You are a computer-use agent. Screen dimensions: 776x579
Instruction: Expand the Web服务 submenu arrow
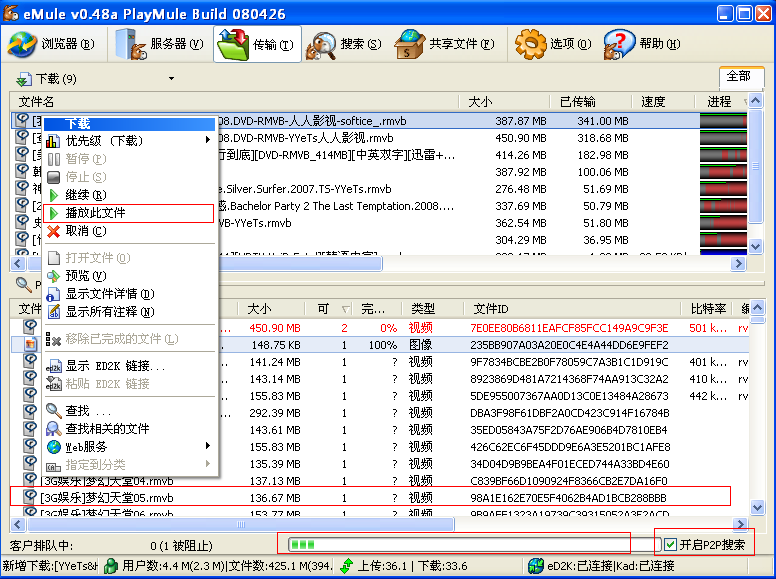point(208,446)
